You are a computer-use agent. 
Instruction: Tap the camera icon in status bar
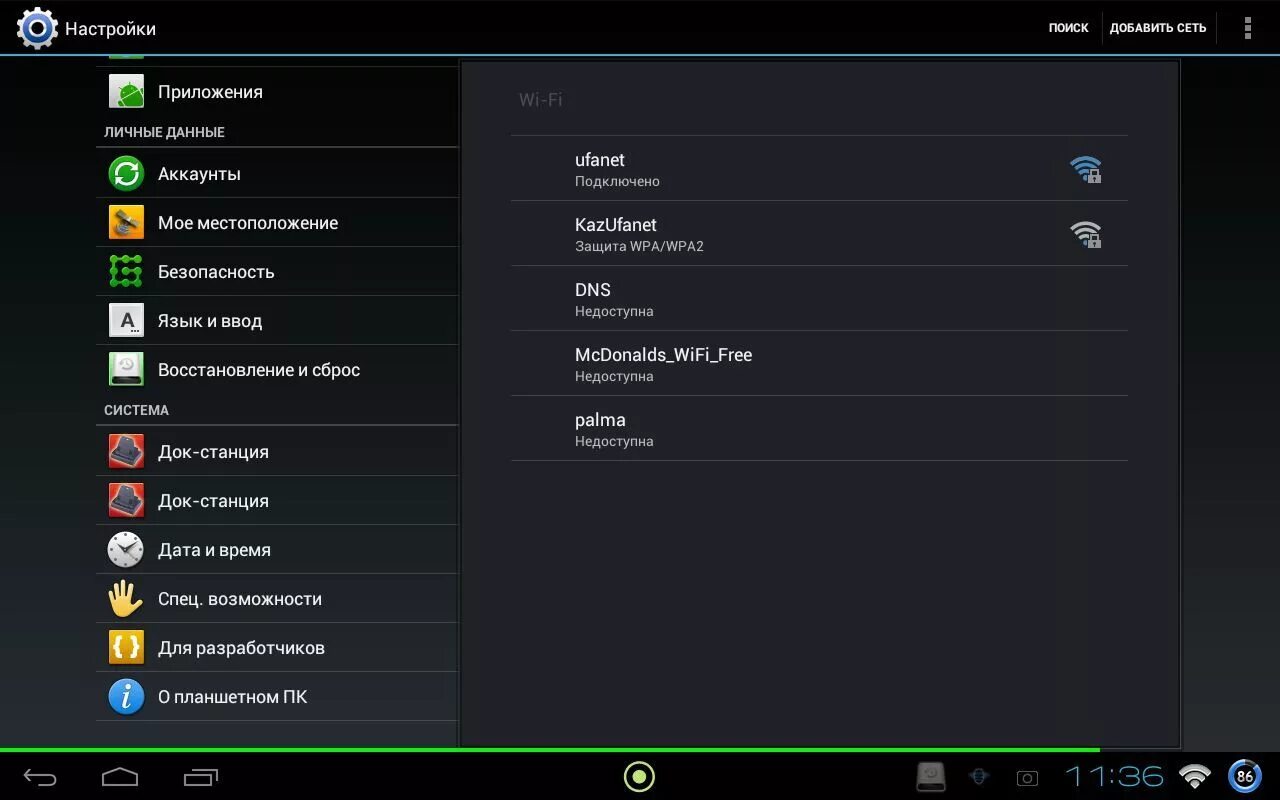click(1027, 778)
